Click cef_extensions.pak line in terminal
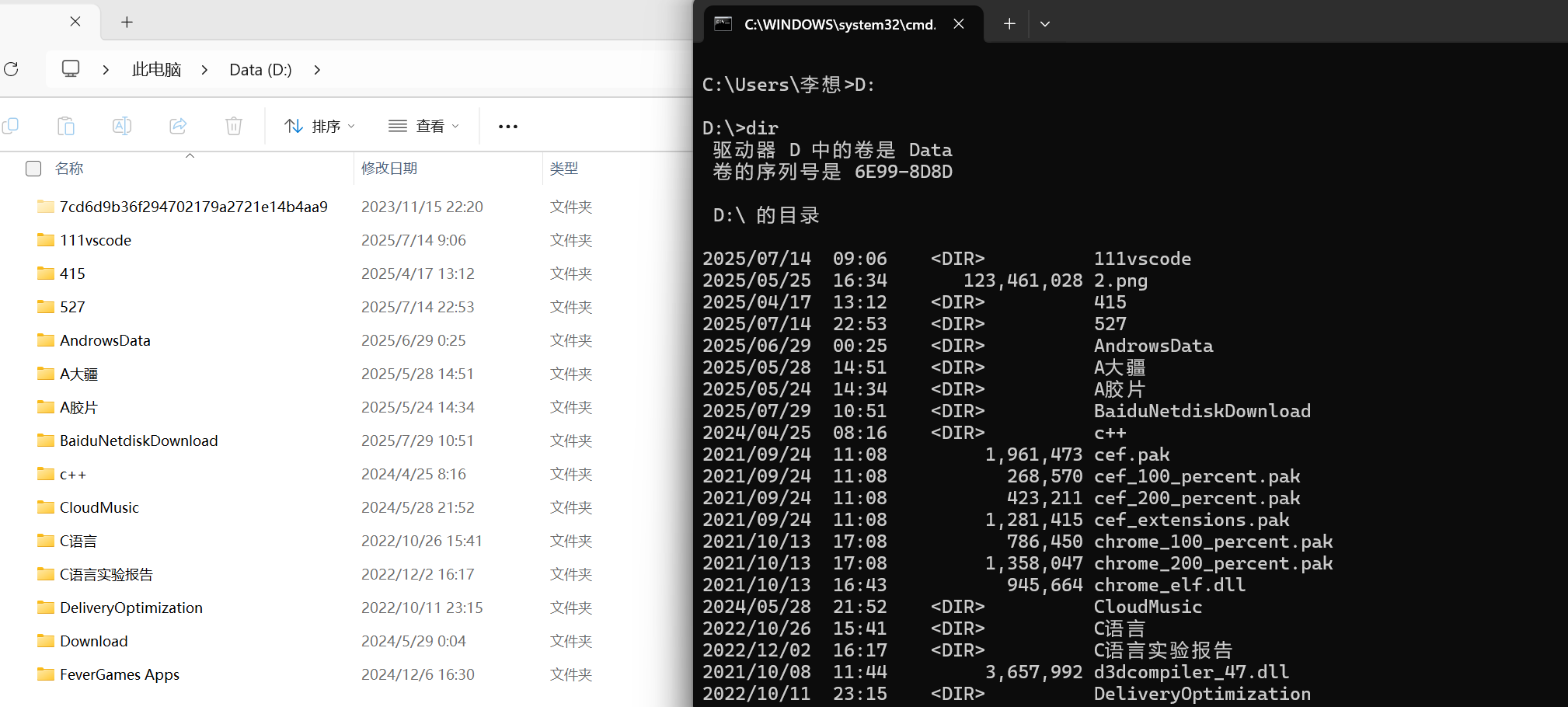 (x=996, y=520)
